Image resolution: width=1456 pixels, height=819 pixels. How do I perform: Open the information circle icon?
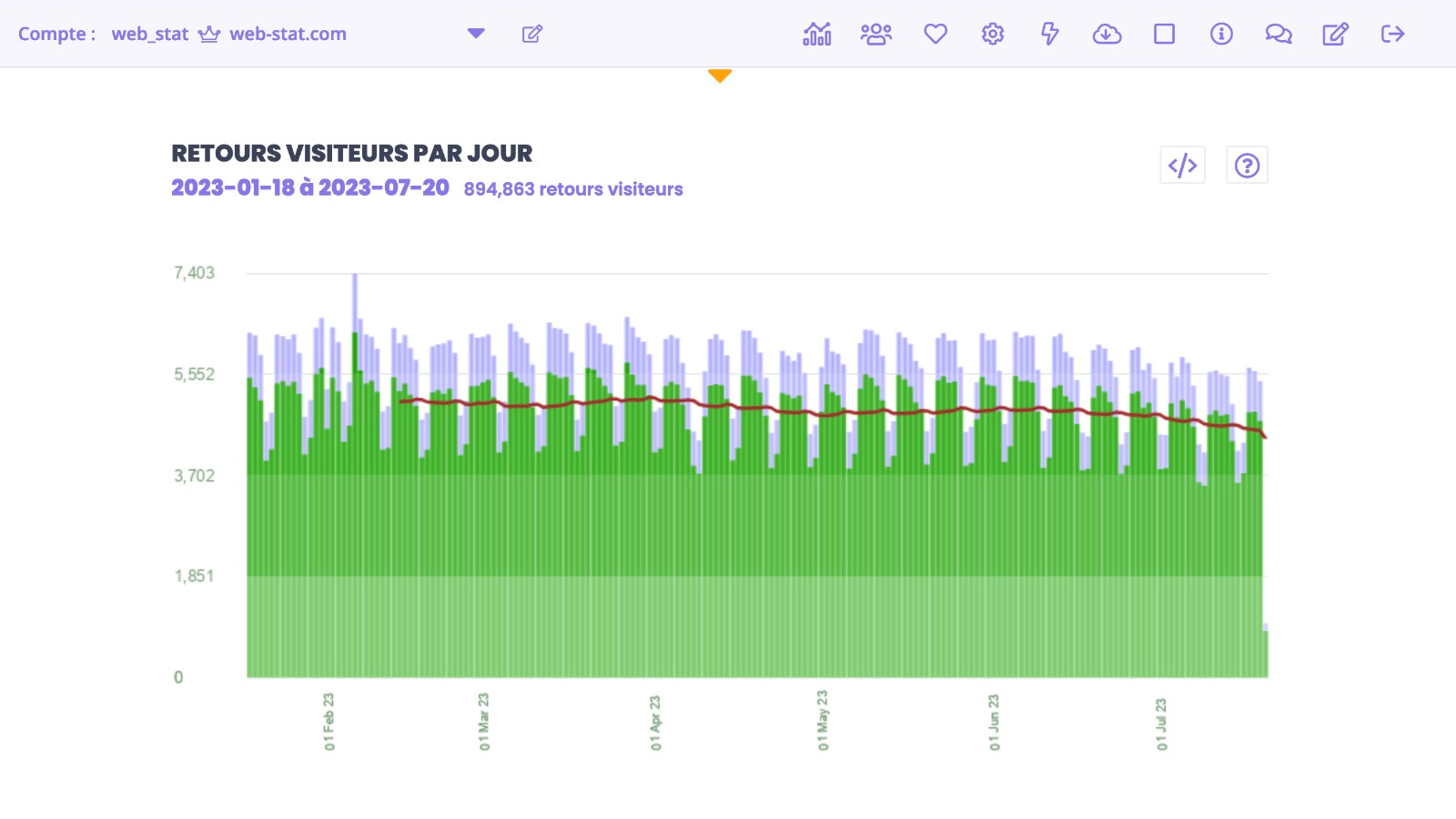pos(1221,34)
